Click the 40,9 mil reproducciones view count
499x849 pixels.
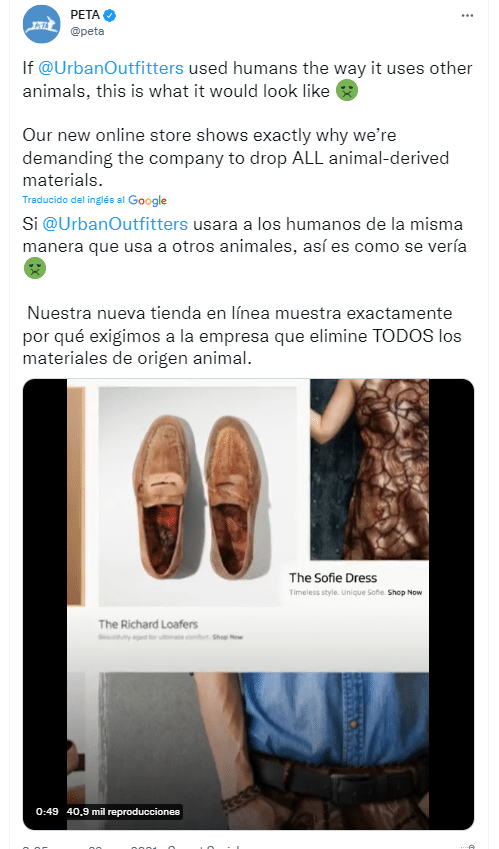pos(123,812)
